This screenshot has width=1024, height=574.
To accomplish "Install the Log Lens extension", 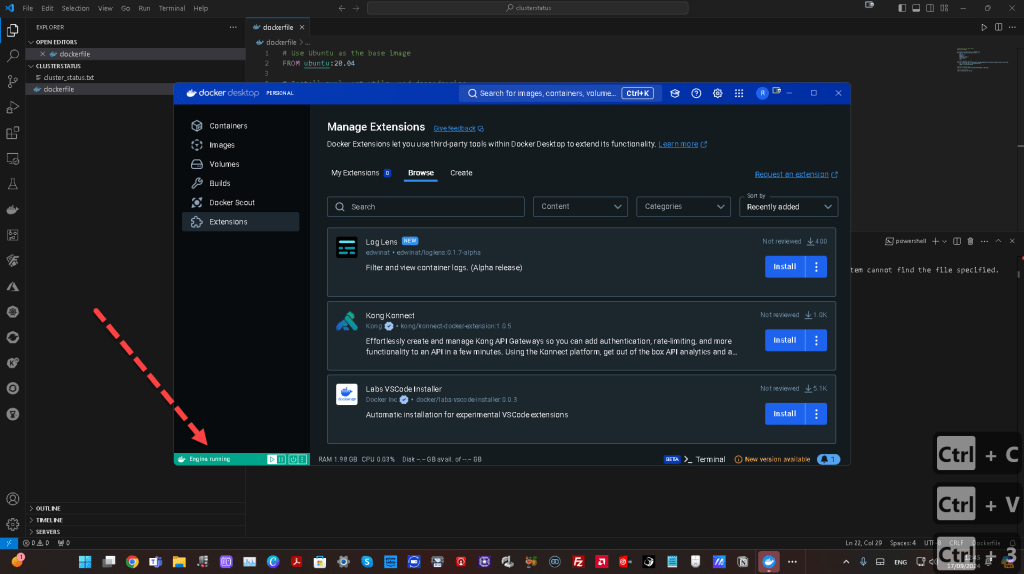I will pos(785,266).
